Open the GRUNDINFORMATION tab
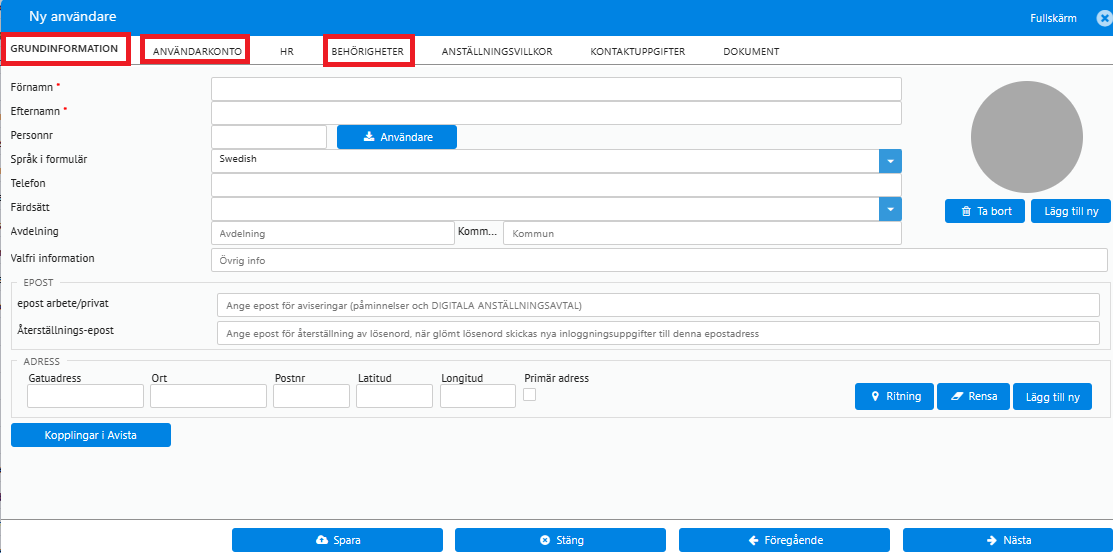 65,49
